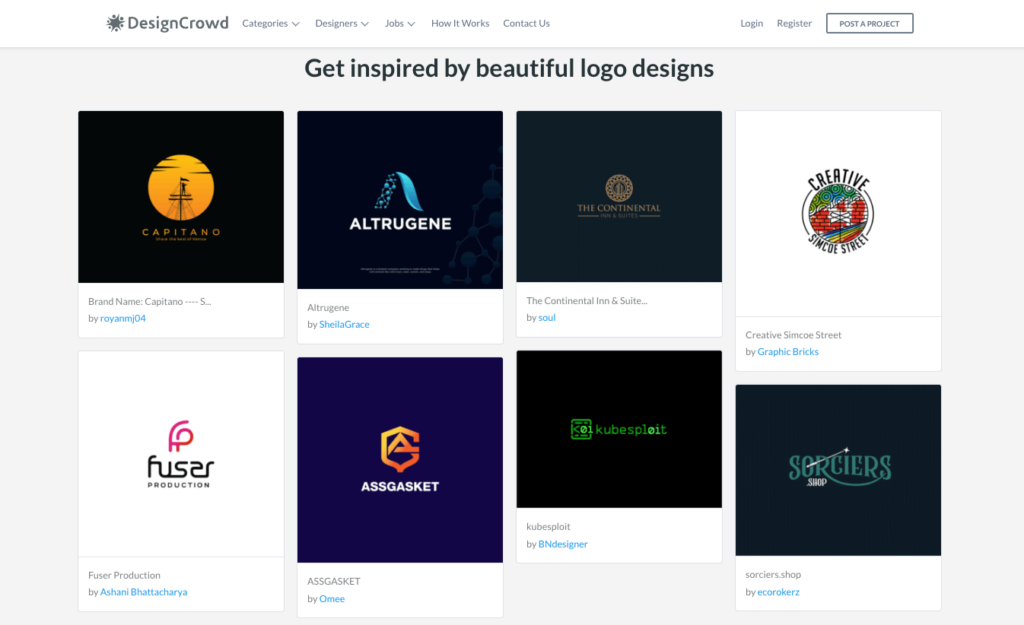Go to How It Works page
The width and height of the screenshot is (1024, 625).
tap(460, 23)
